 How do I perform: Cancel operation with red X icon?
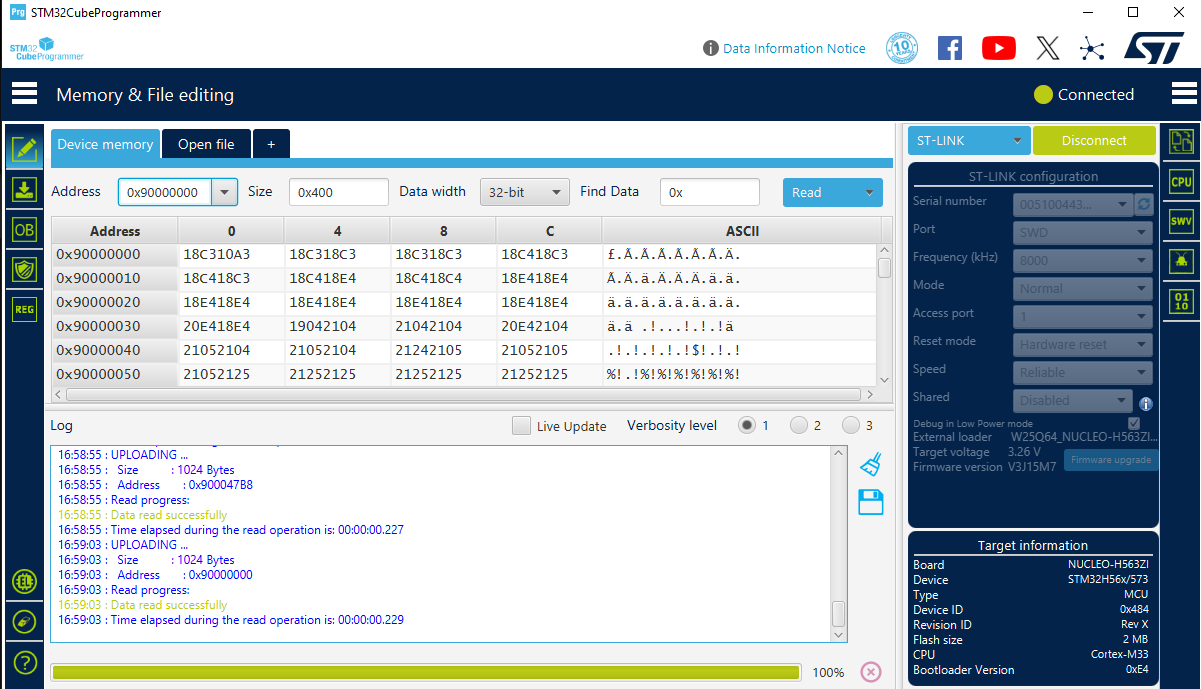[x=871, y=672]
